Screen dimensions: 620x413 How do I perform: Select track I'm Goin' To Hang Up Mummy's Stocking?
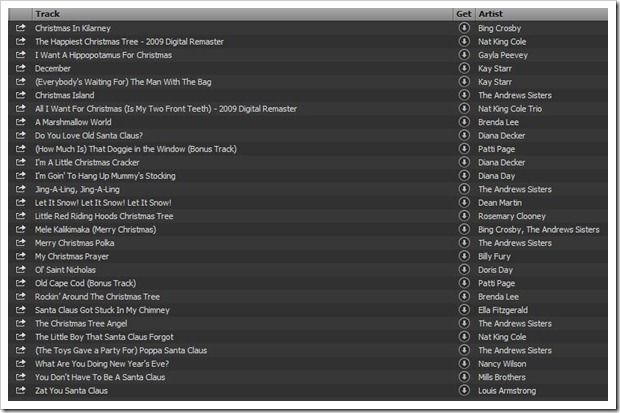click(105, 176)
